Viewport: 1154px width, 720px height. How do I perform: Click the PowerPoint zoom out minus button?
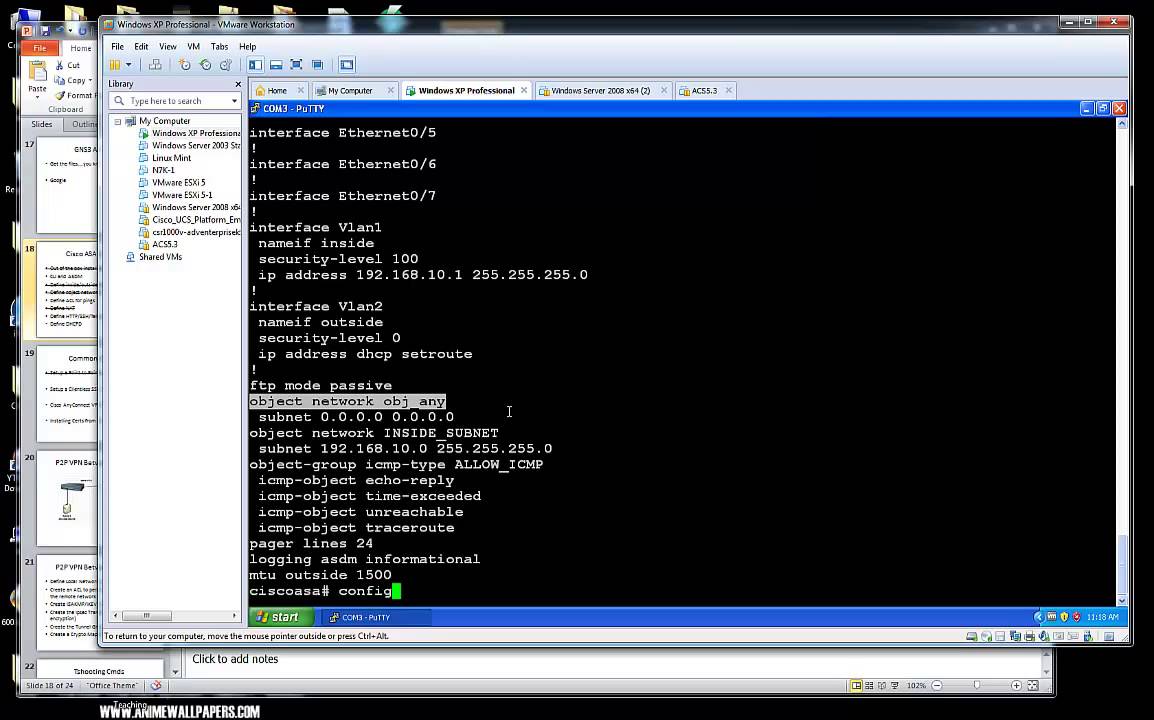coord(937,685)
